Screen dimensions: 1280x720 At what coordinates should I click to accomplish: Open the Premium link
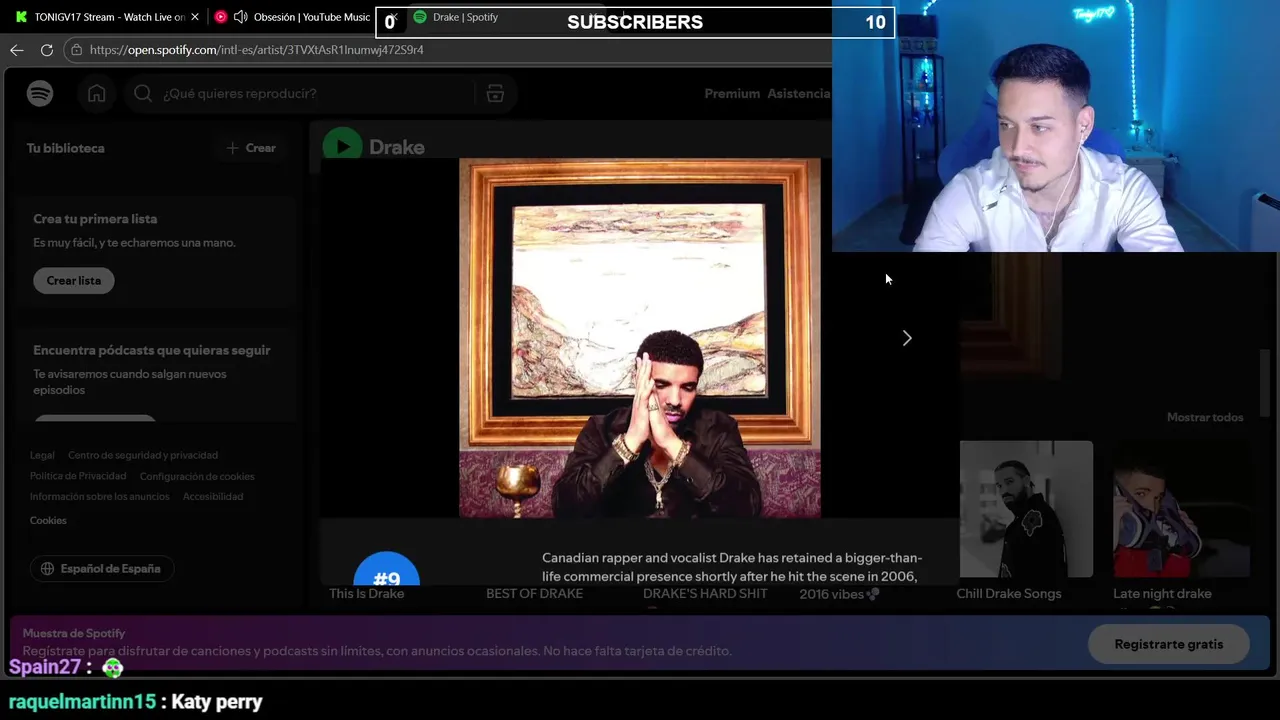[x=732, y=93]
